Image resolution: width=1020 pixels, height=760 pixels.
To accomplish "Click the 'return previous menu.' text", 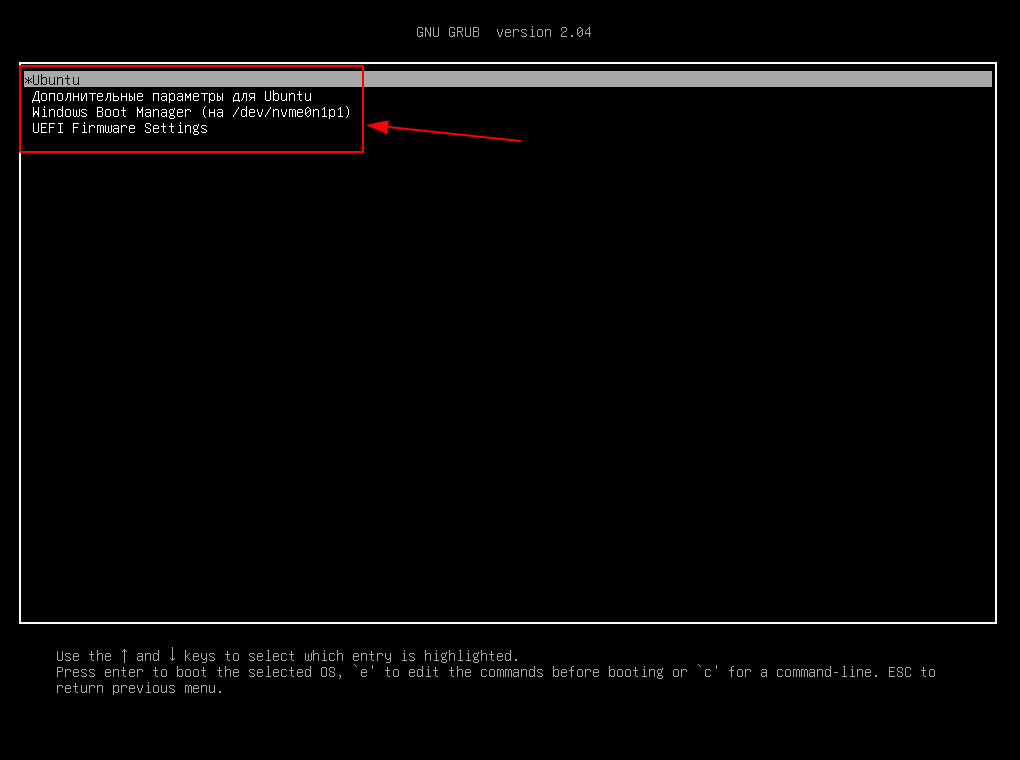I will (139, 688).
